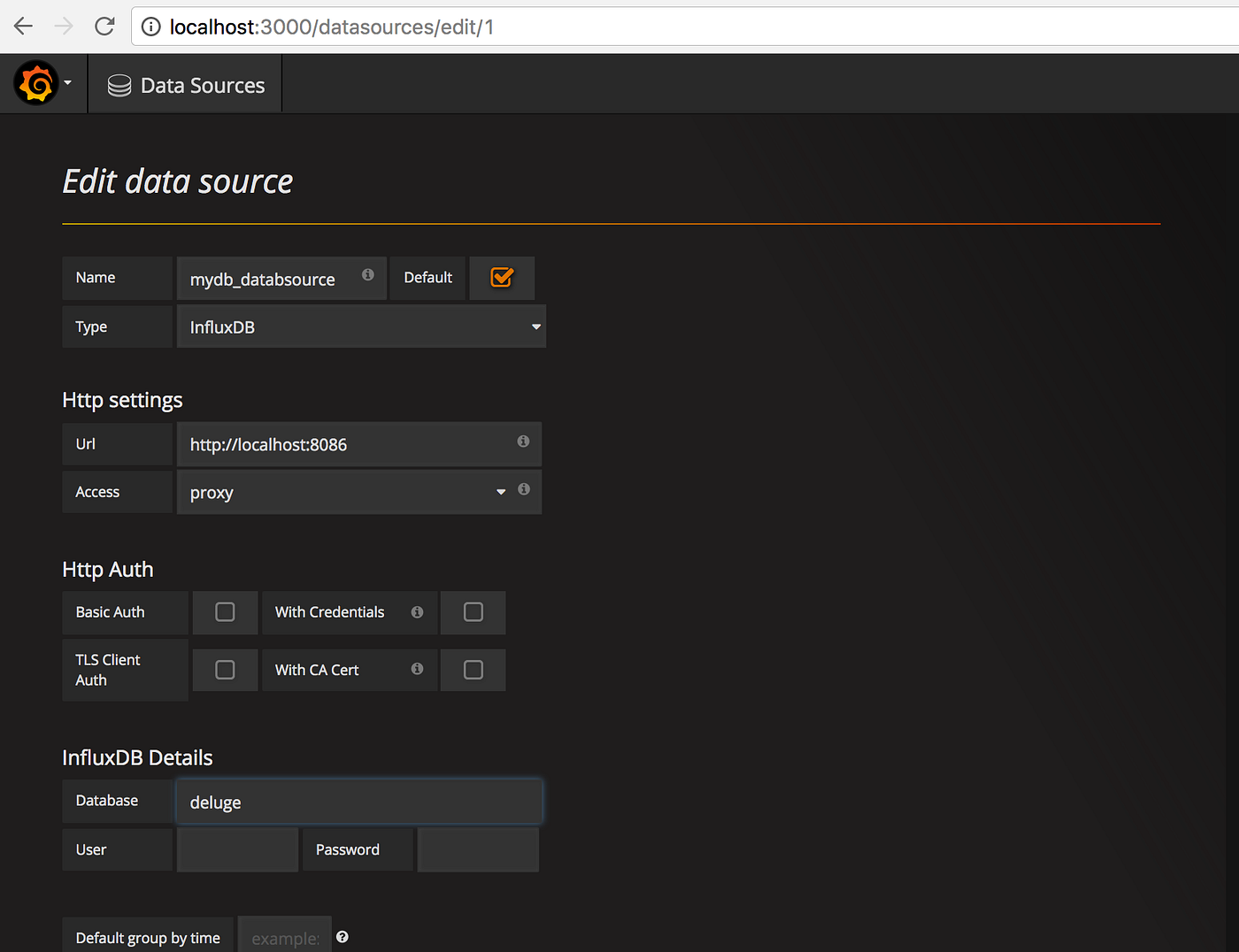Click the browser reload icon
This screenshot has width=1239, height=952.
click(x=104, y=26)
